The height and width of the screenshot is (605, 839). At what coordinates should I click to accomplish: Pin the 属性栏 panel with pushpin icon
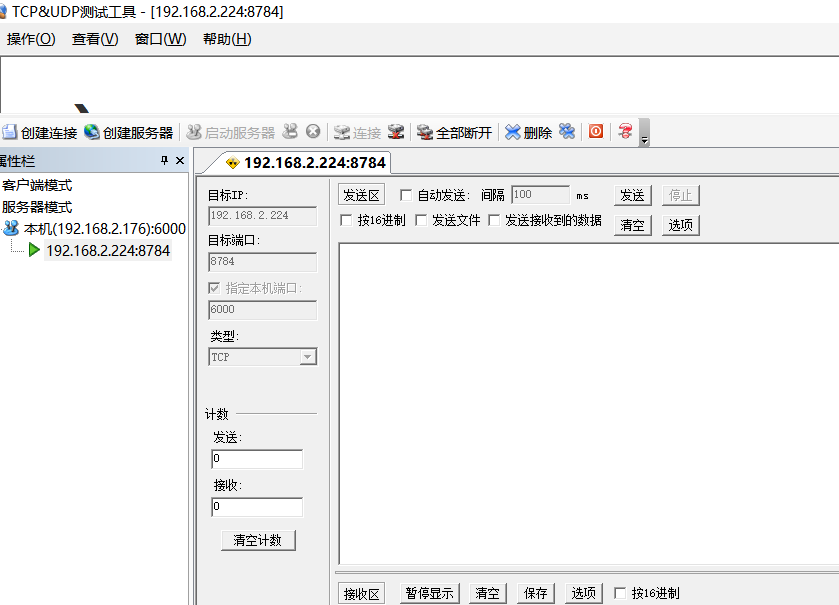pyautogui.click(x=165, y=161)
